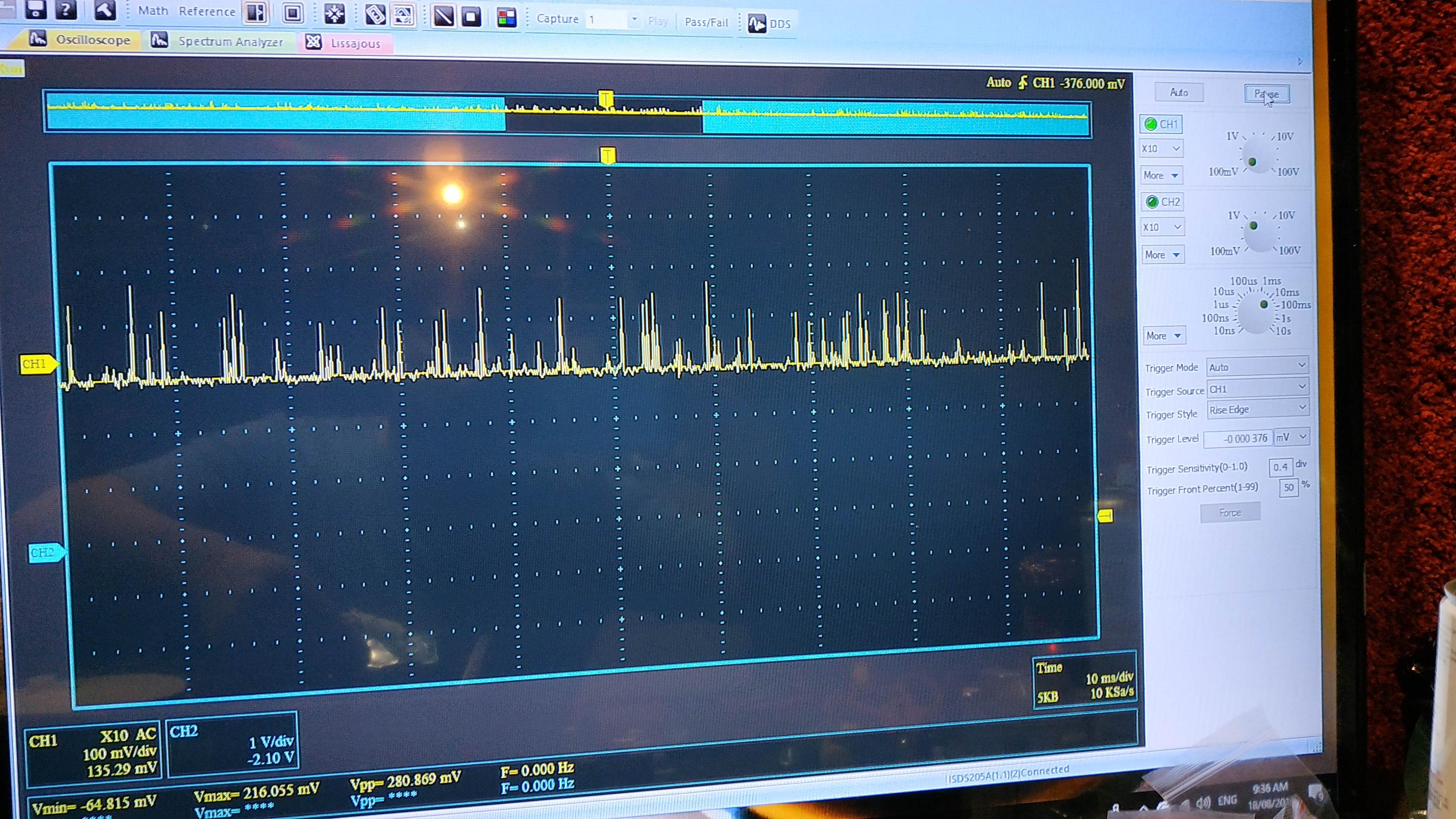The width and height of the screenshot is (1456, 819).
Task: Select the square dot draw icon
Action: point(471,17)
